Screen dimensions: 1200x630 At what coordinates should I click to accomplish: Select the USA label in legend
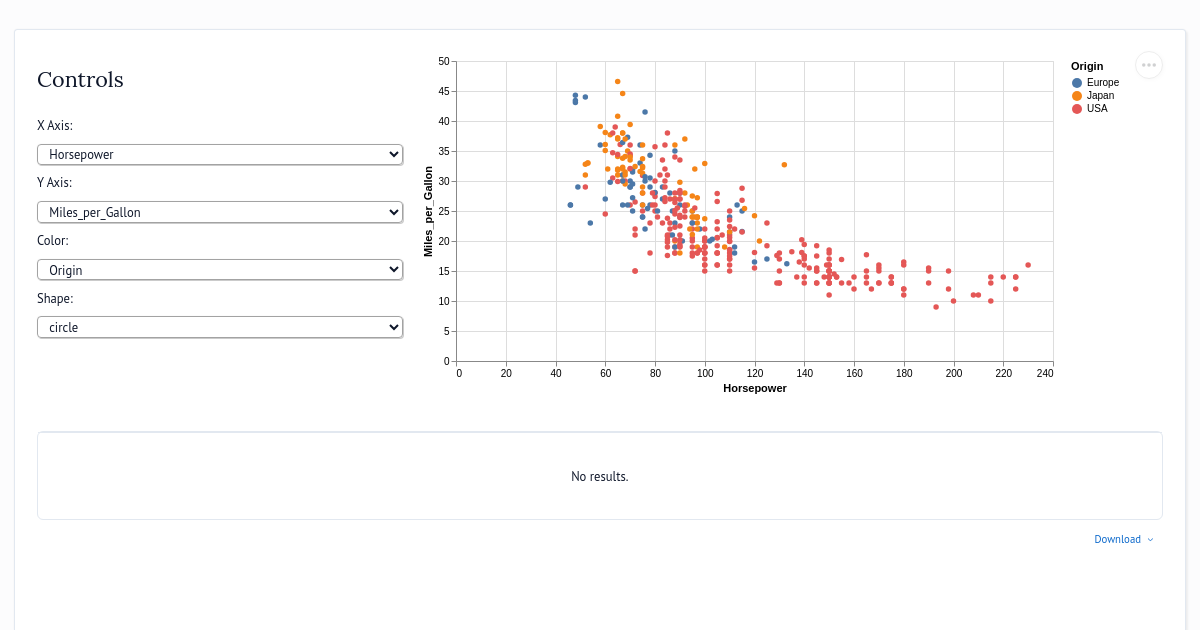1097,109
